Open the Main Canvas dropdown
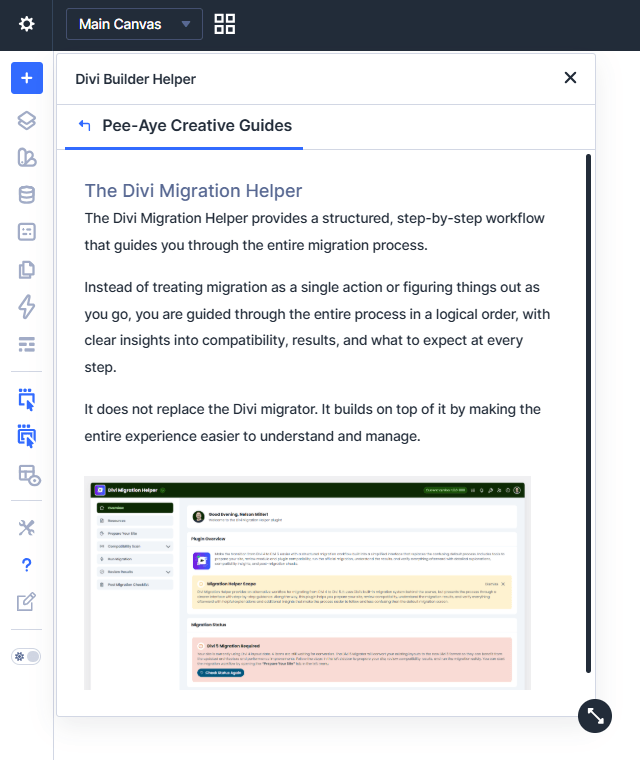 point(134,24)
